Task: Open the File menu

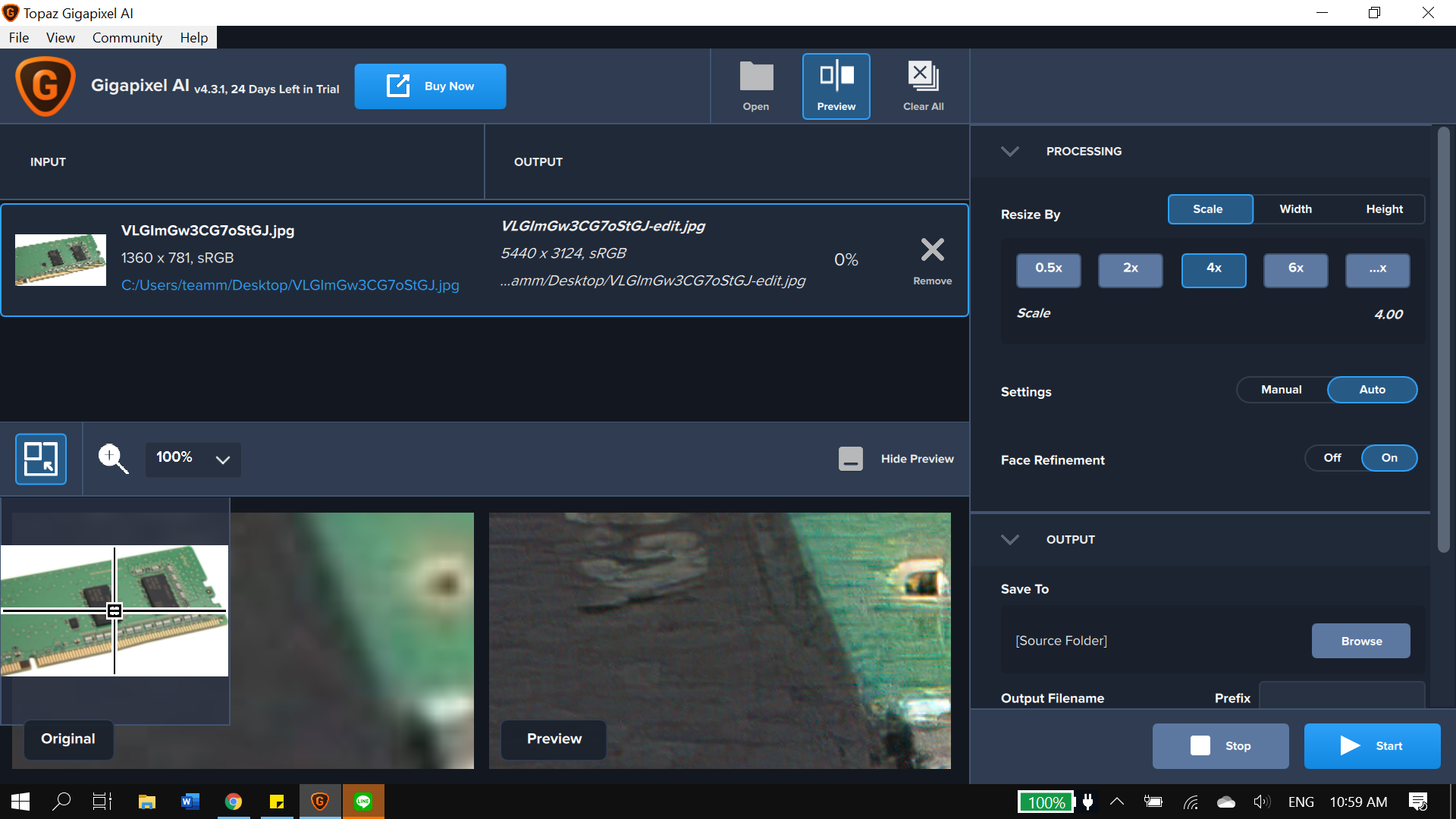Action: (19, 38)
